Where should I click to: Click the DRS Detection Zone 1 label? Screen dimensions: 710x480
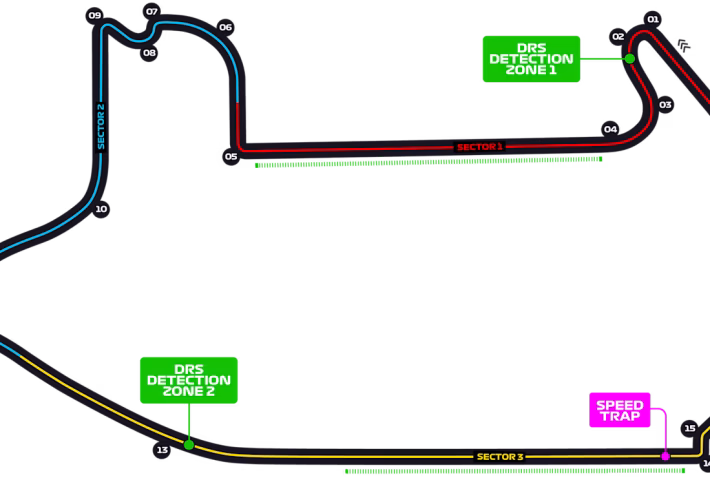(531, 59)
